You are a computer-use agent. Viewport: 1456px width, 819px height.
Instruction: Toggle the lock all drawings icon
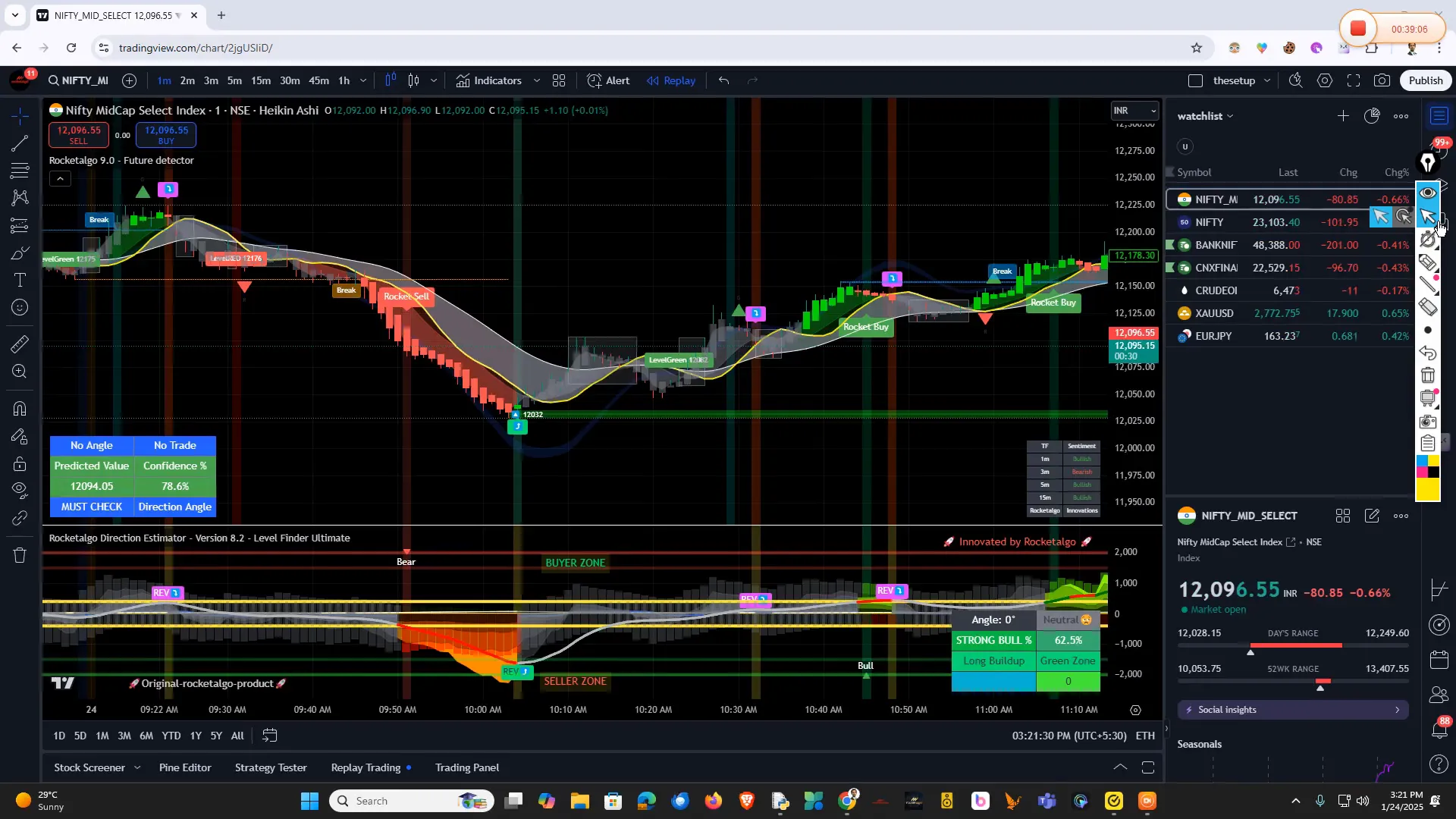point(19,464)
